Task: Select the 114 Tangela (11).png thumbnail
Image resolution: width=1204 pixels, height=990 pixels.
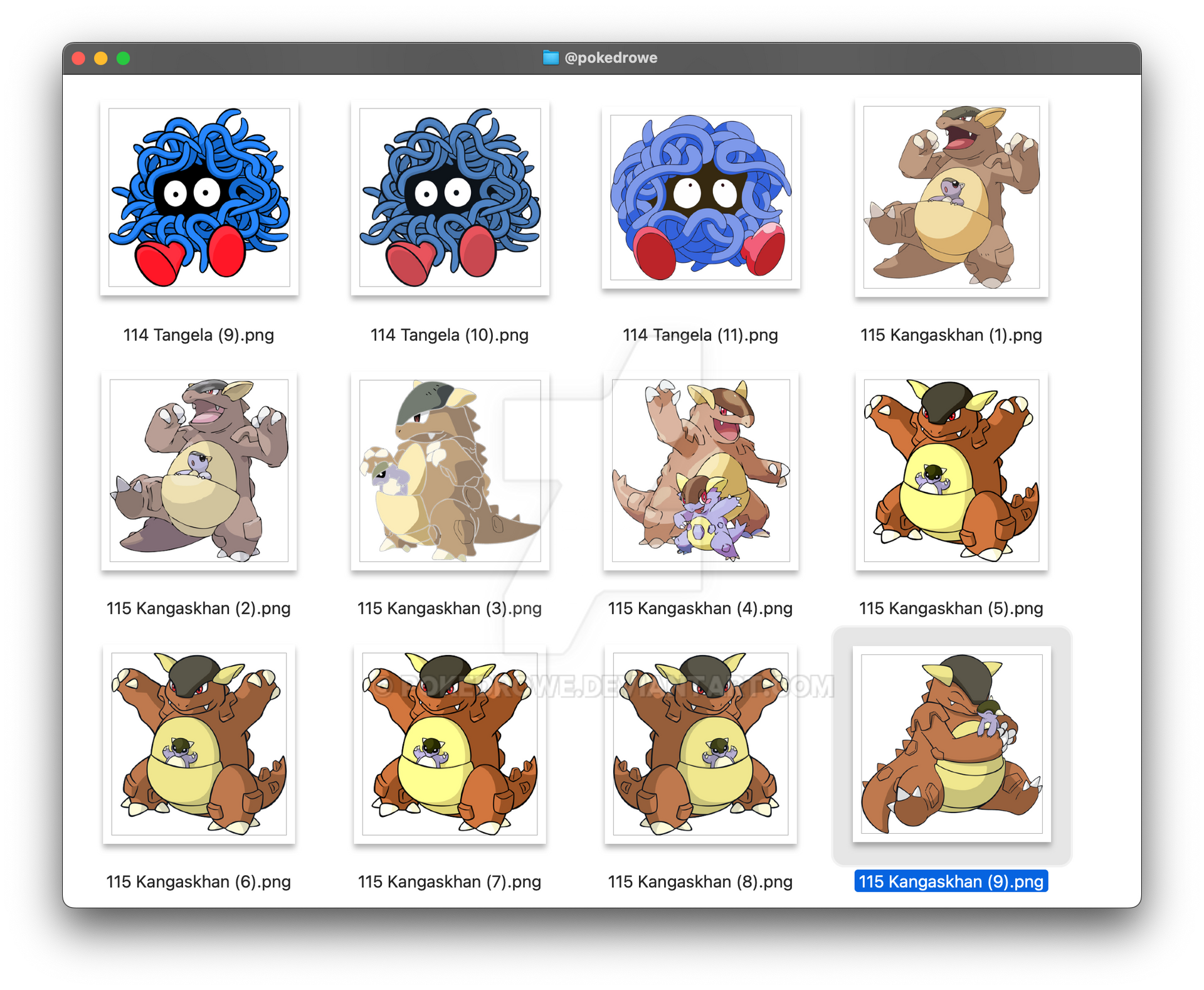Action: [700, 197]
